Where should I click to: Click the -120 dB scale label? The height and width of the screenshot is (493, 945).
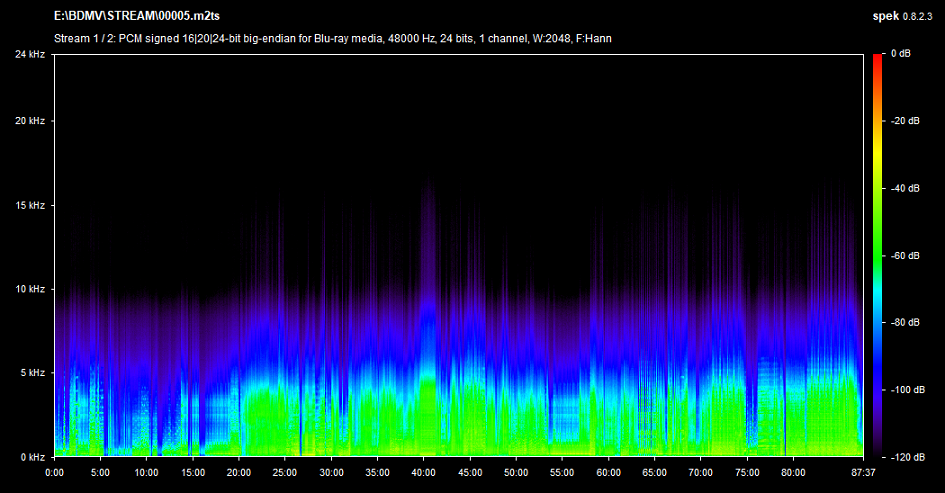pos(906,457)
